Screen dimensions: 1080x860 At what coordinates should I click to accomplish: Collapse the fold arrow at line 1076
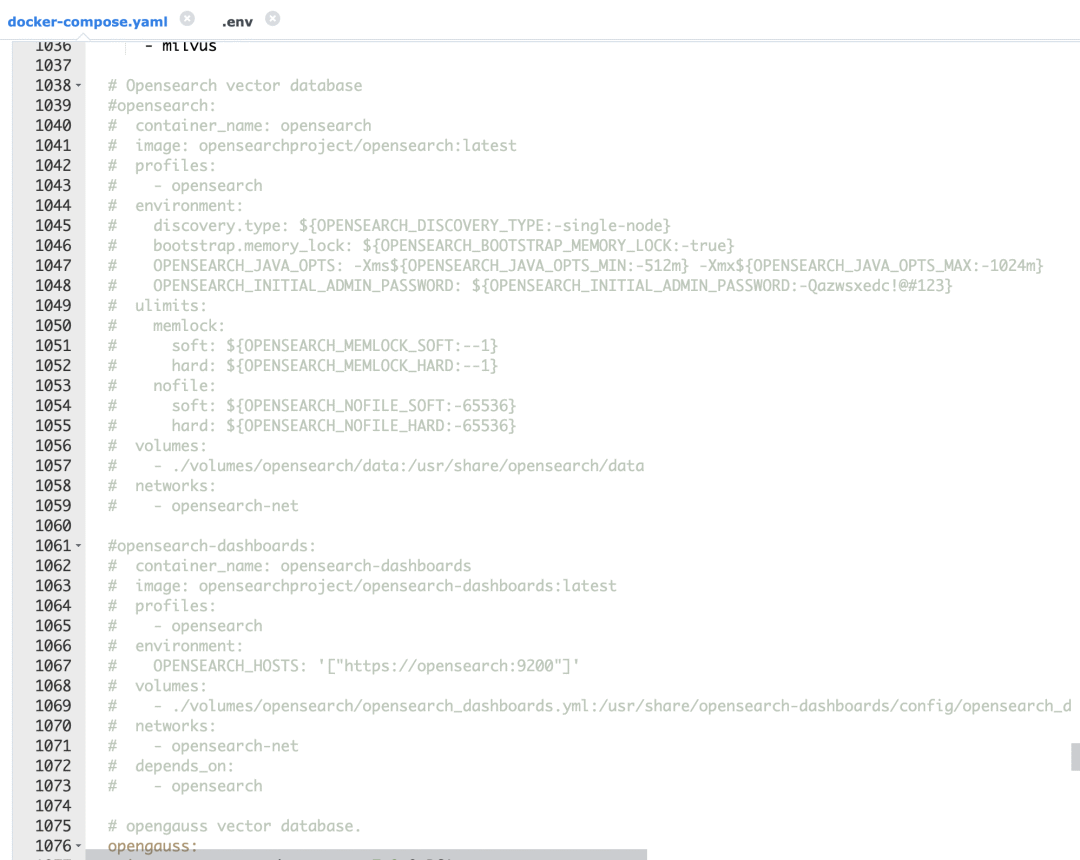point(79,846)
